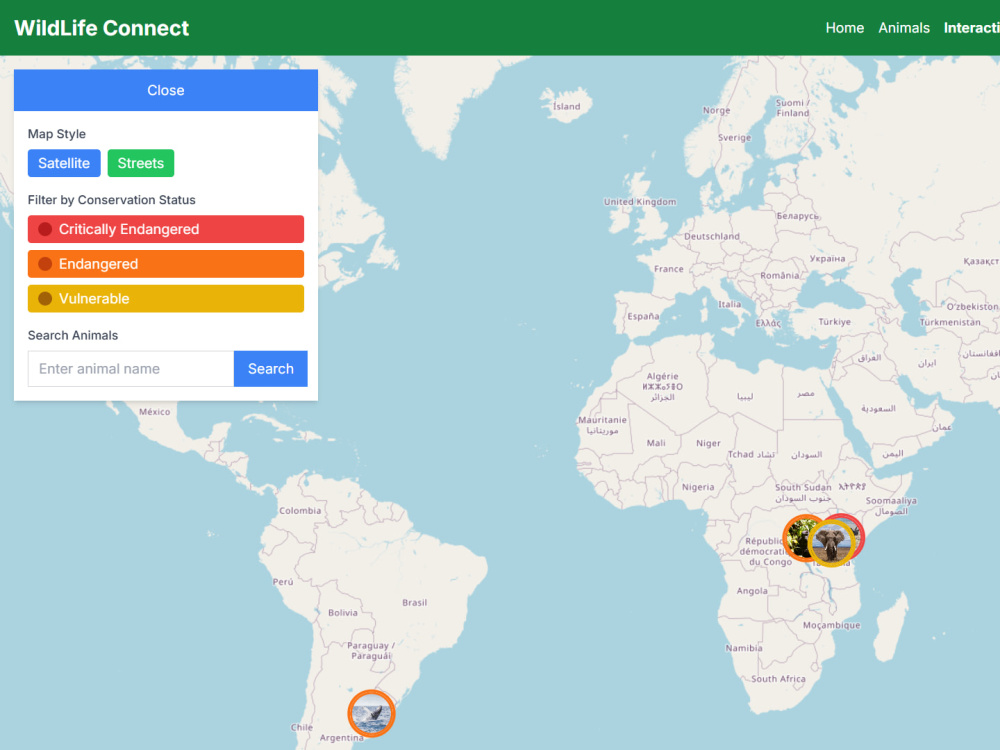Click the Search Animals heading
This screenshot has height=750, width=1000.
(x=73, y=335)
